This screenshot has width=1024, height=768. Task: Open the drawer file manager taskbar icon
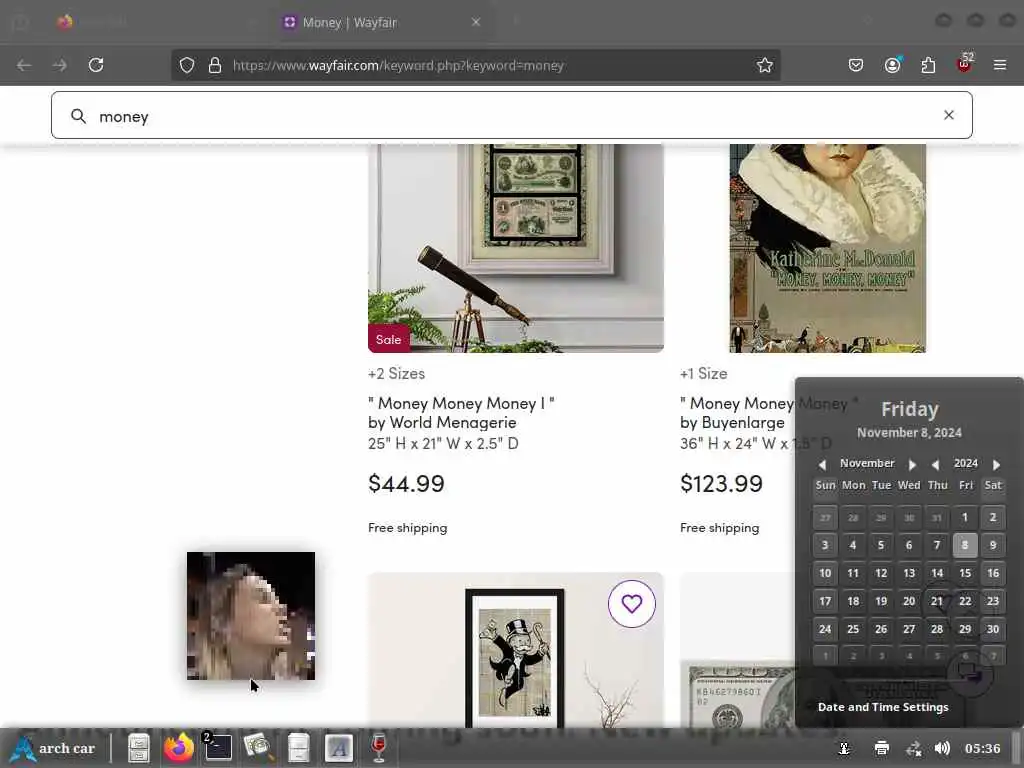point(298,748)
